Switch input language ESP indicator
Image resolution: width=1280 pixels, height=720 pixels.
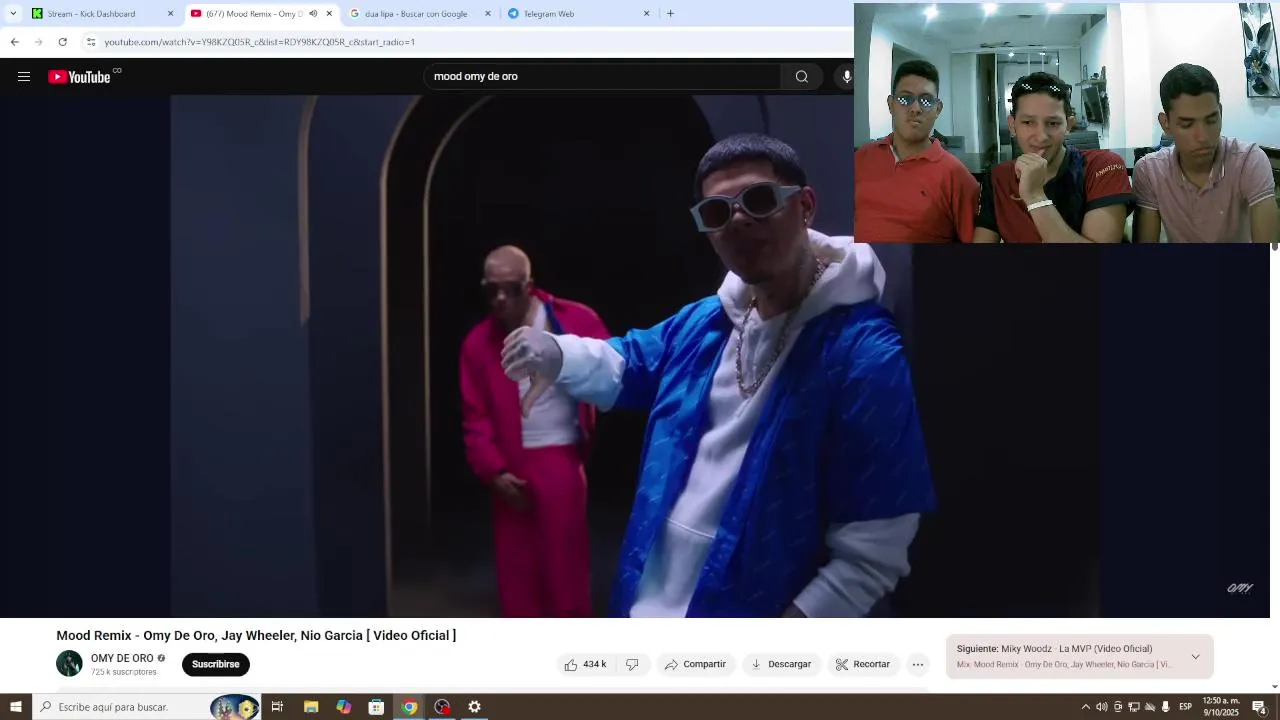point(1186,707)
